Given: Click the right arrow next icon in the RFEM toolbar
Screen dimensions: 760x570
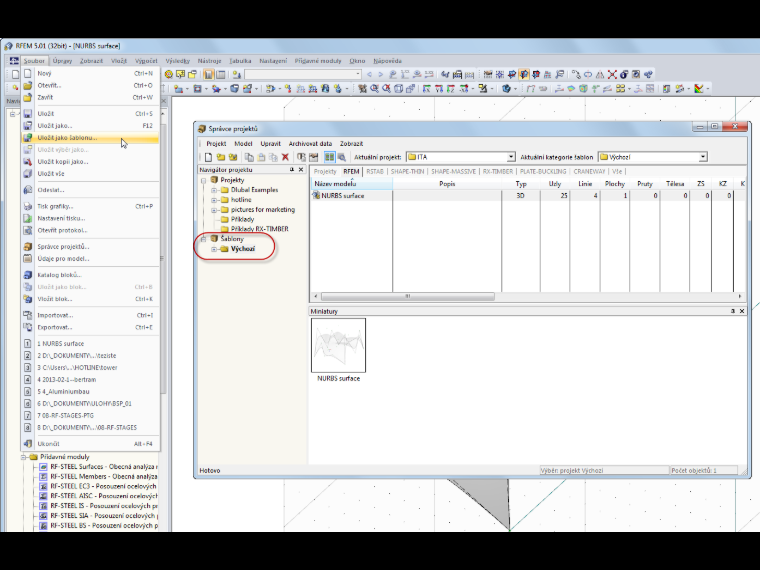Looking at the screenshot, I should click(x=380, y=74).
